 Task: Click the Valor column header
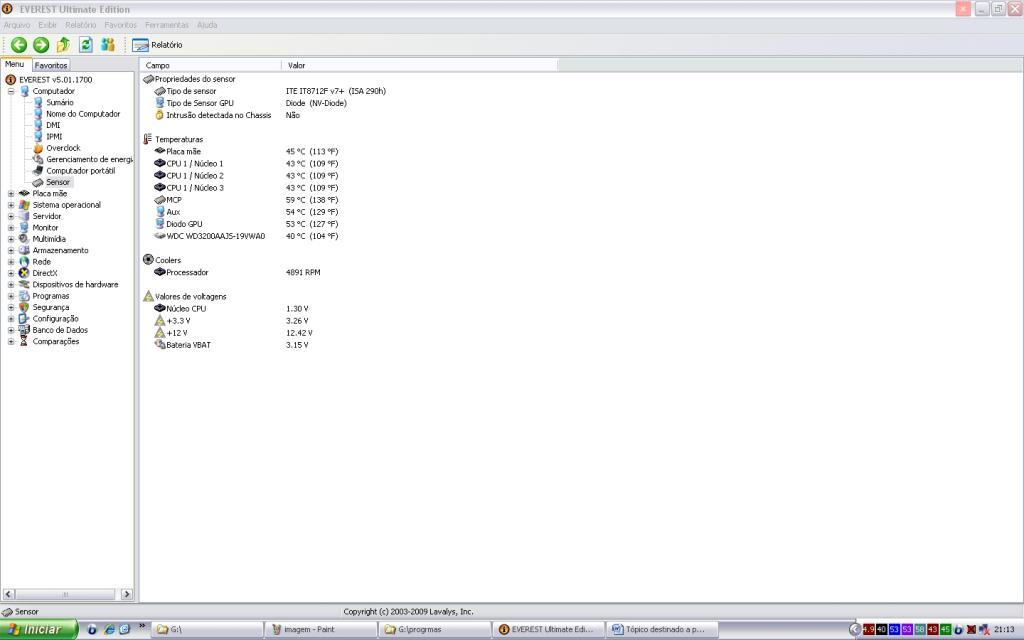coord(420,65)
